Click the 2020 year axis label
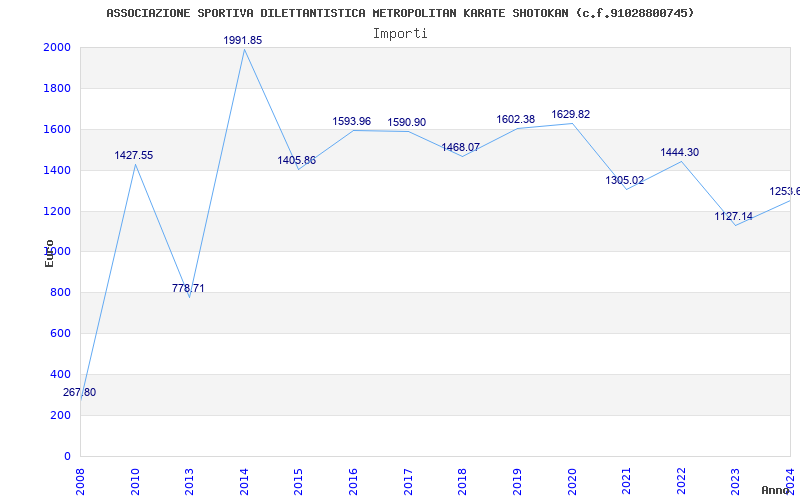The height and width of the screenshot is (500, 800). (571, 481)
